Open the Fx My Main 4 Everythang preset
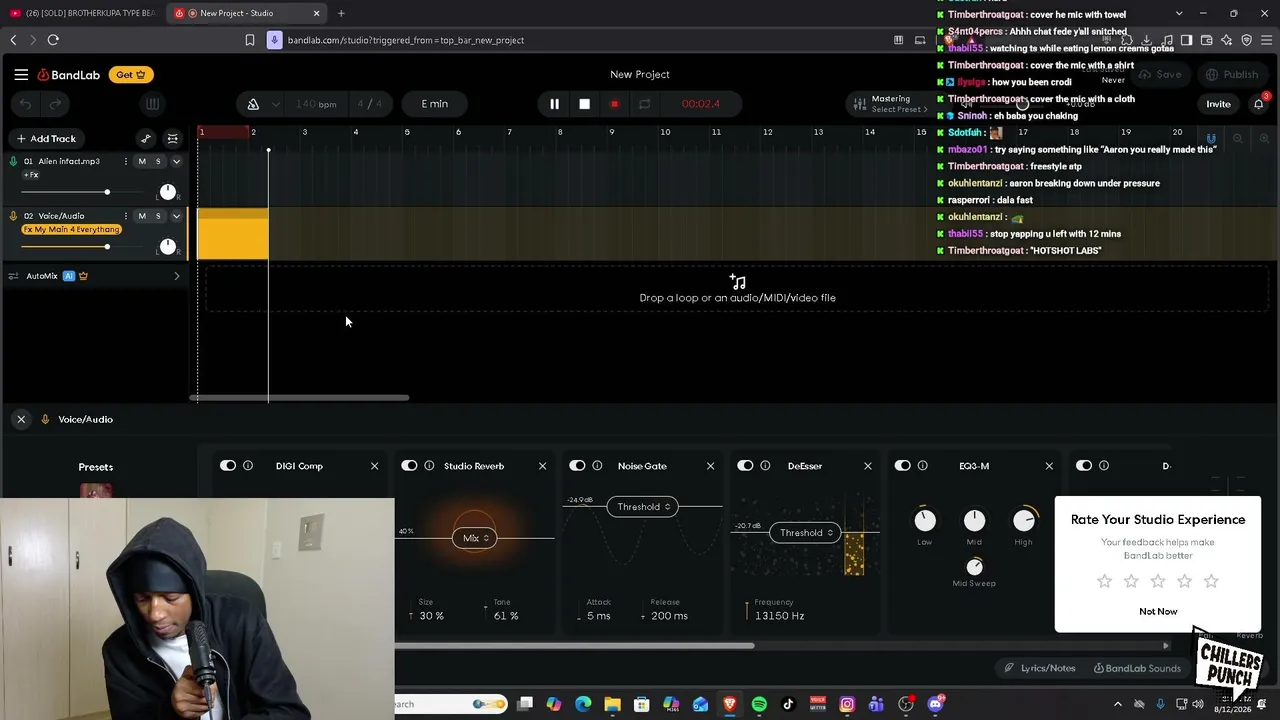Viewport: 1280px width, 720px height. tap(72, 230)
